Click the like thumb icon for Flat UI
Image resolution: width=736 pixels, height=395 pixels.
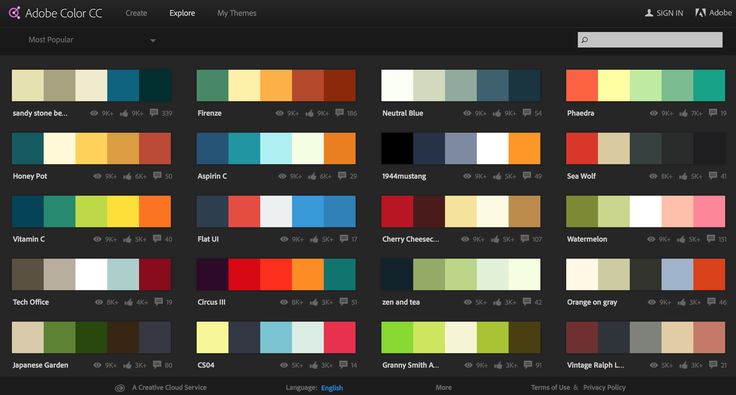click(314, 239)
